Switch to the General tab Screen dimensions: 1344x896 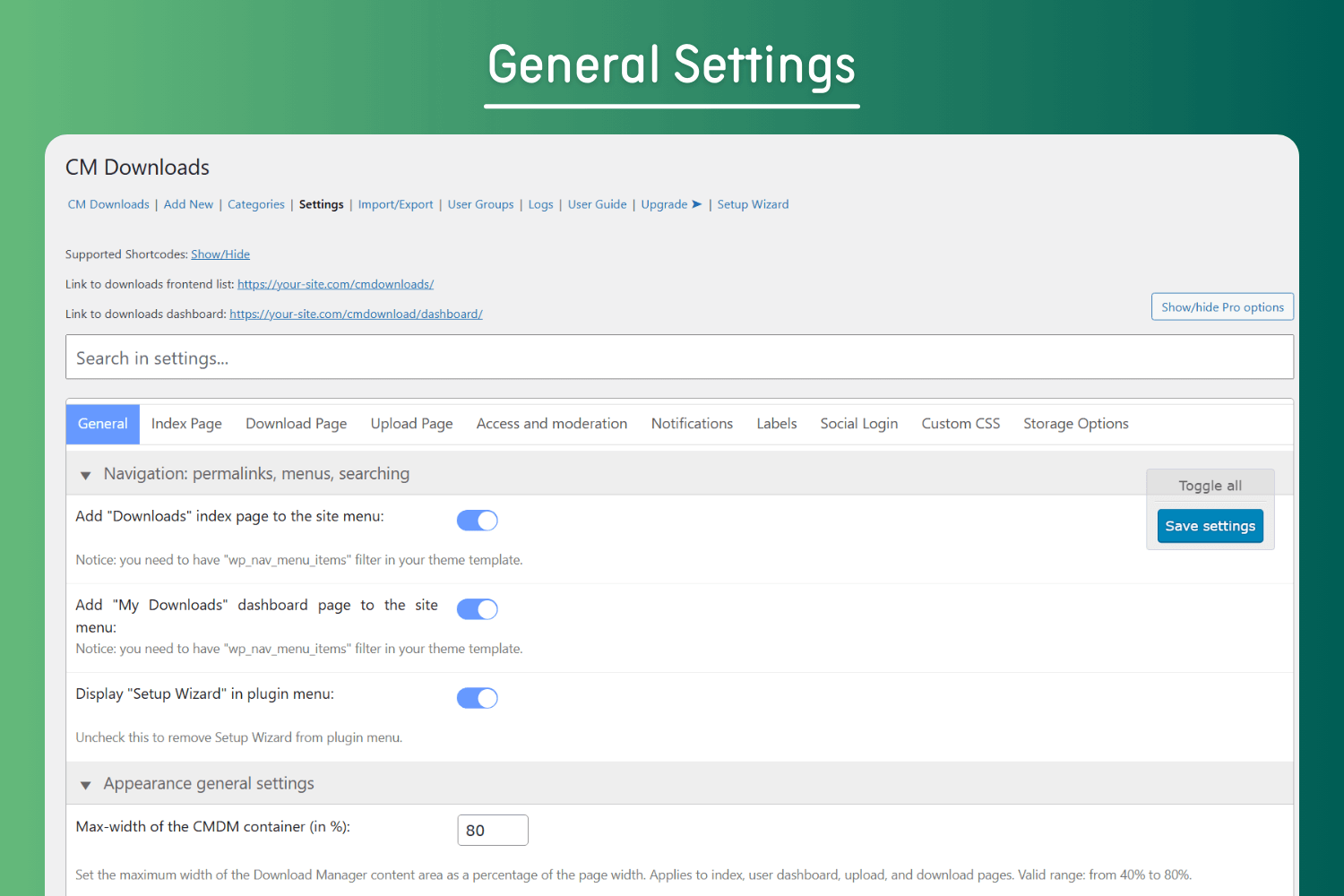coord(103,424)
